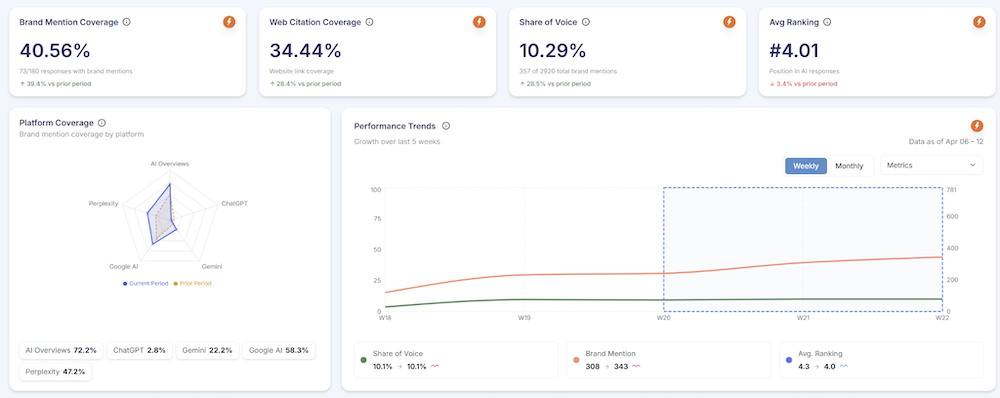1000x398 pixels.
Task: Click the Brand Mention legend card
Action: coord(668,360)
